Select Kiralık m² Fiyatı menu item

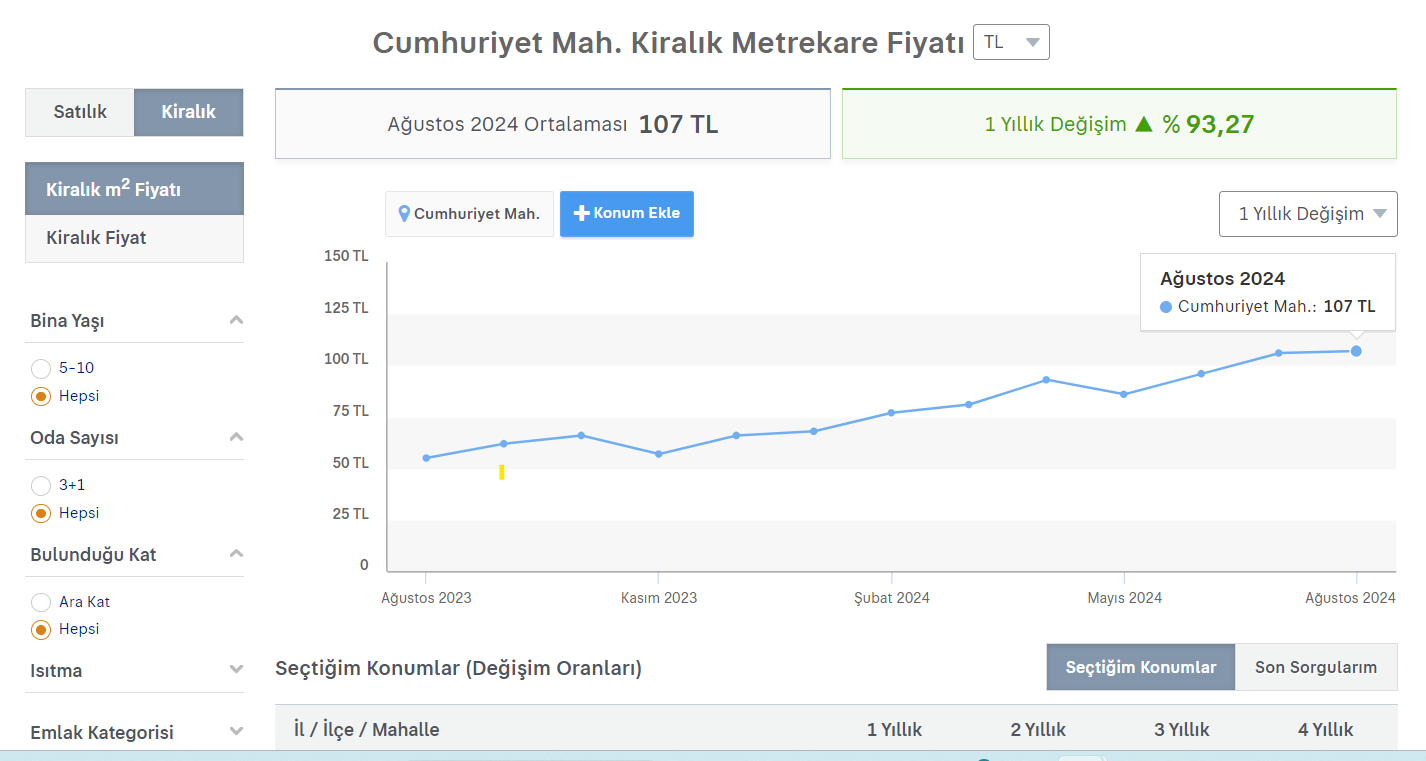click(134, 189)
